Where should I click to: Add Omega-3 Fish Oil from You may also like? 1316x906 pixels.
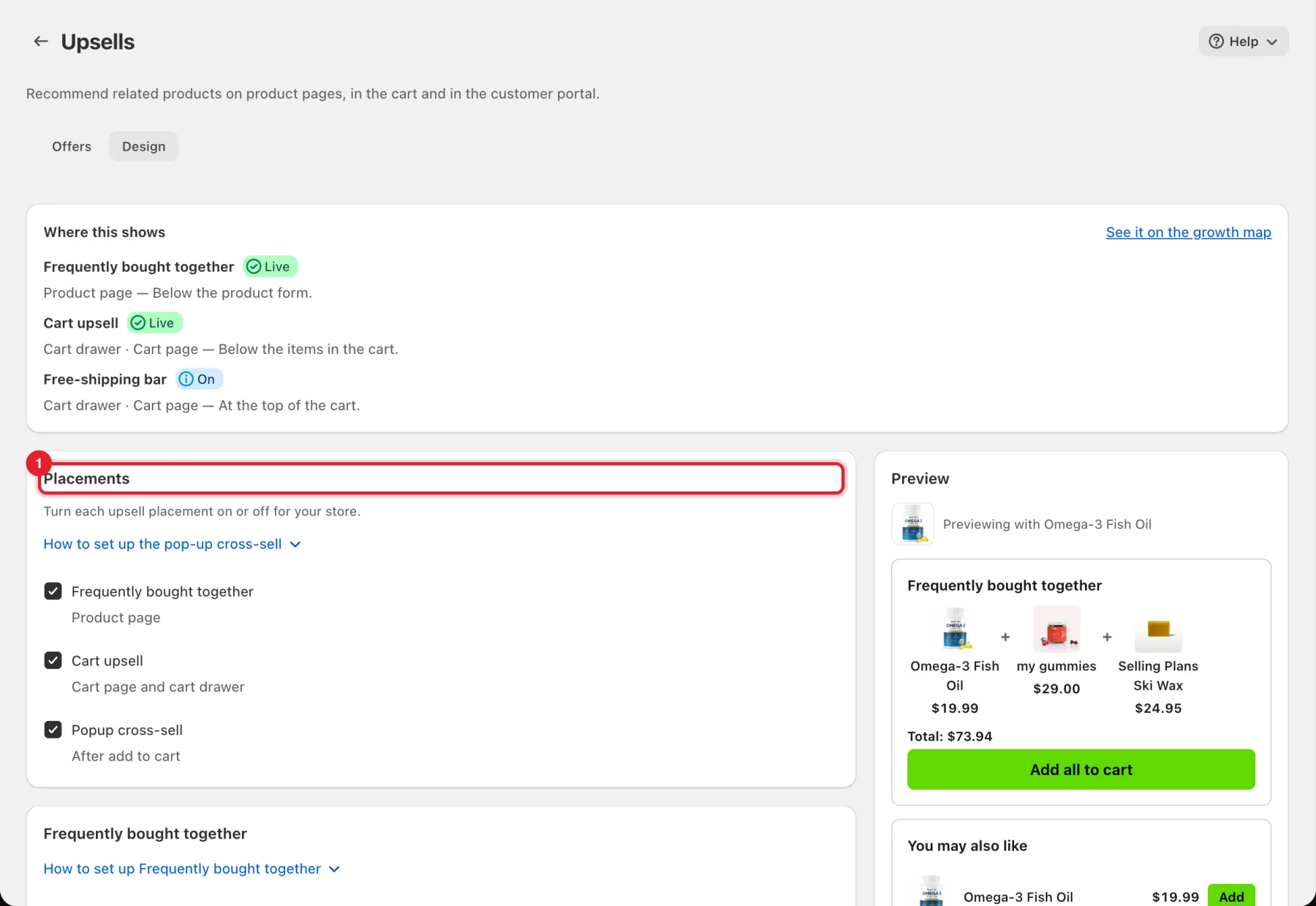[x=1231, y=896]
